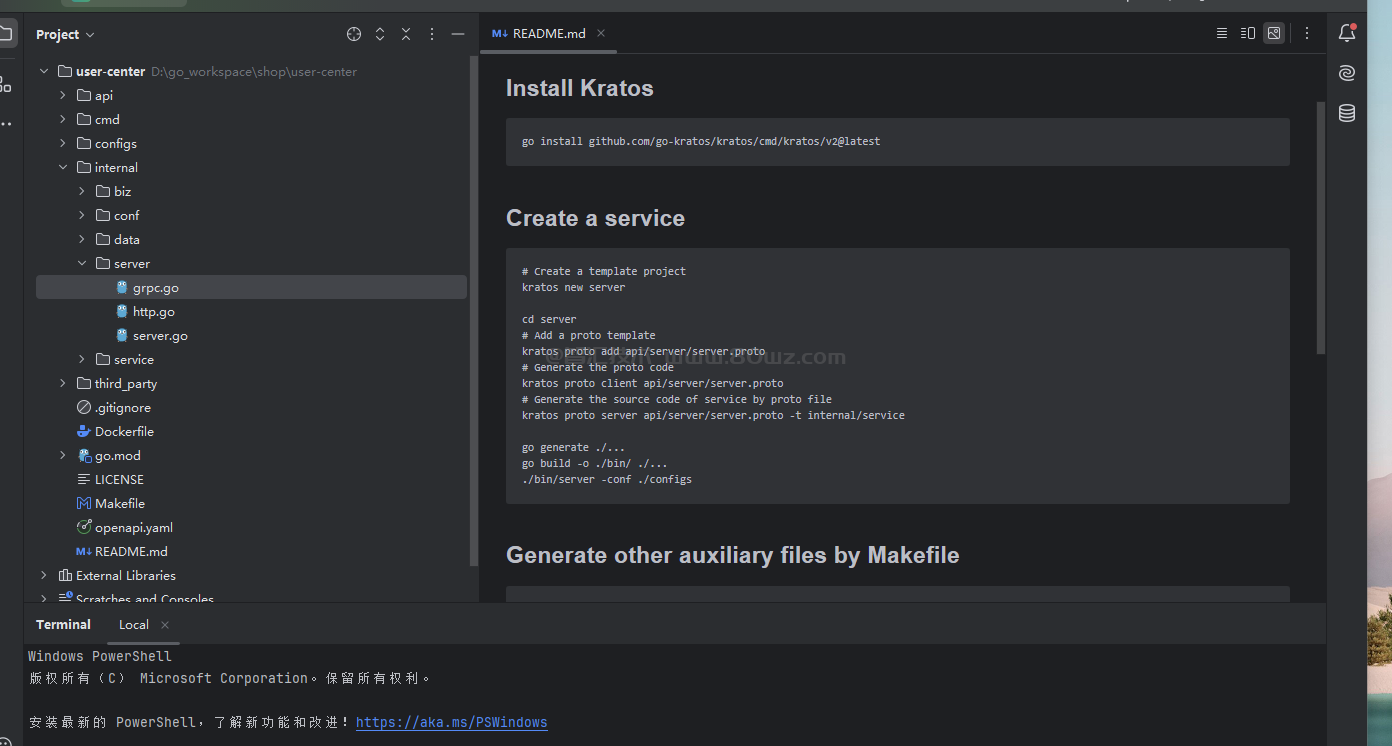
Task: Close the README.md editor tab
Action: pyautogui.click(x=601, y=33)
